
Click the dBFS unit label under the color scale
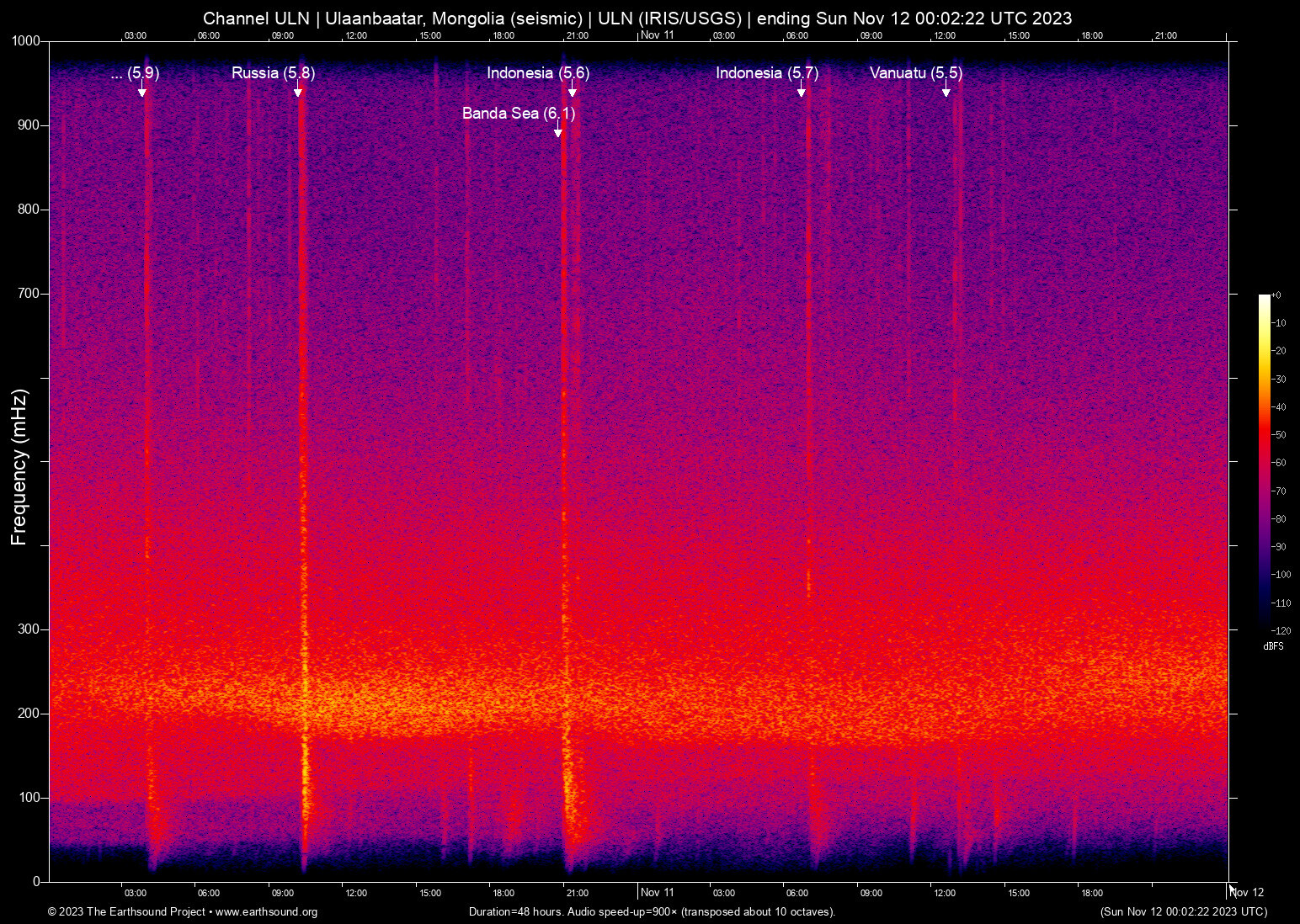click(1273, 646)
